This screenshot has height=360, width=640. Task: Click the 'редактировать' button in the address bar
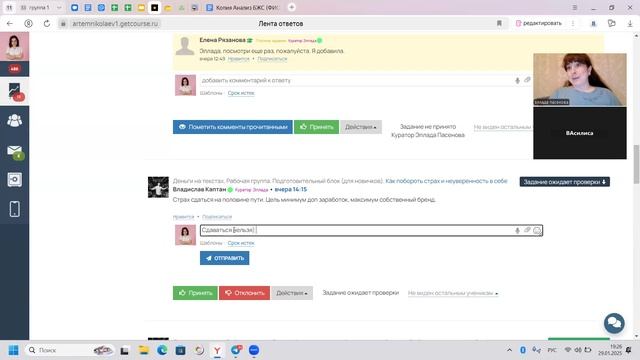(x=539, y=23)
